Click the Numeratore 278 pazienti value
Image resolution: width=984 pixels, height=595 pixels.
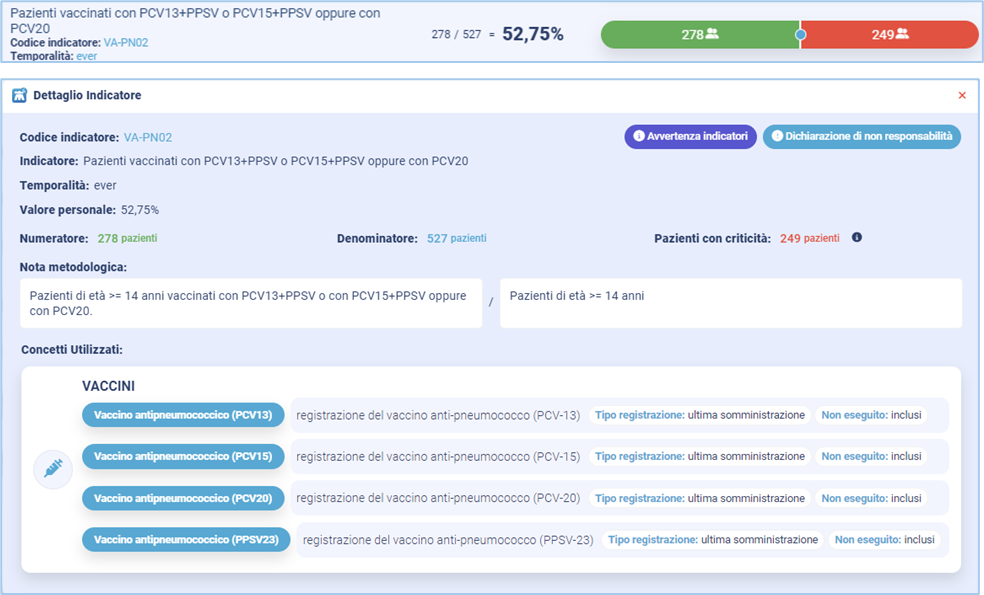point(127,238)
